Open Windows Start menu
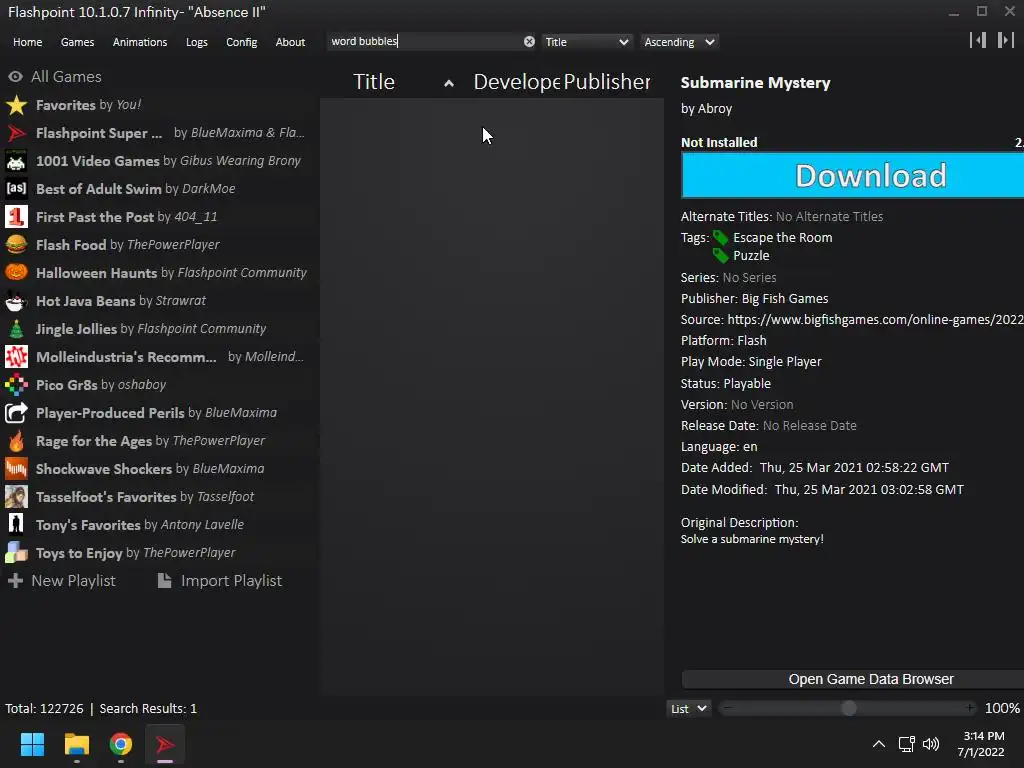Image resolution: width=1024 pixels, height=768 pixels. pyautogui.click(x=32, y=744)
